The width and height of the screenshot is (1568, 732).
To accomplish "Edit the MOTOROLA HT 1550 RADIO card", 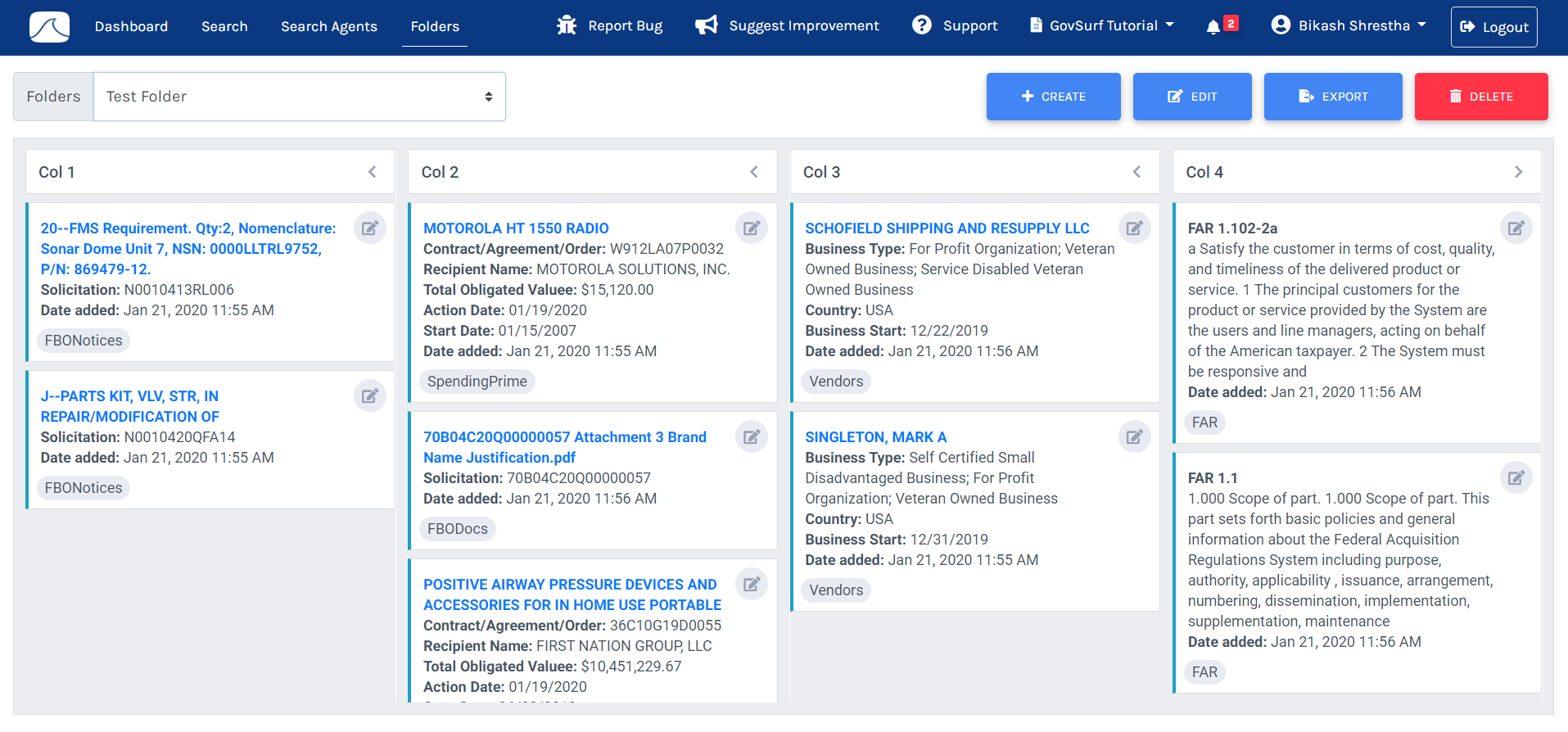I will click(x=752, y=228).
